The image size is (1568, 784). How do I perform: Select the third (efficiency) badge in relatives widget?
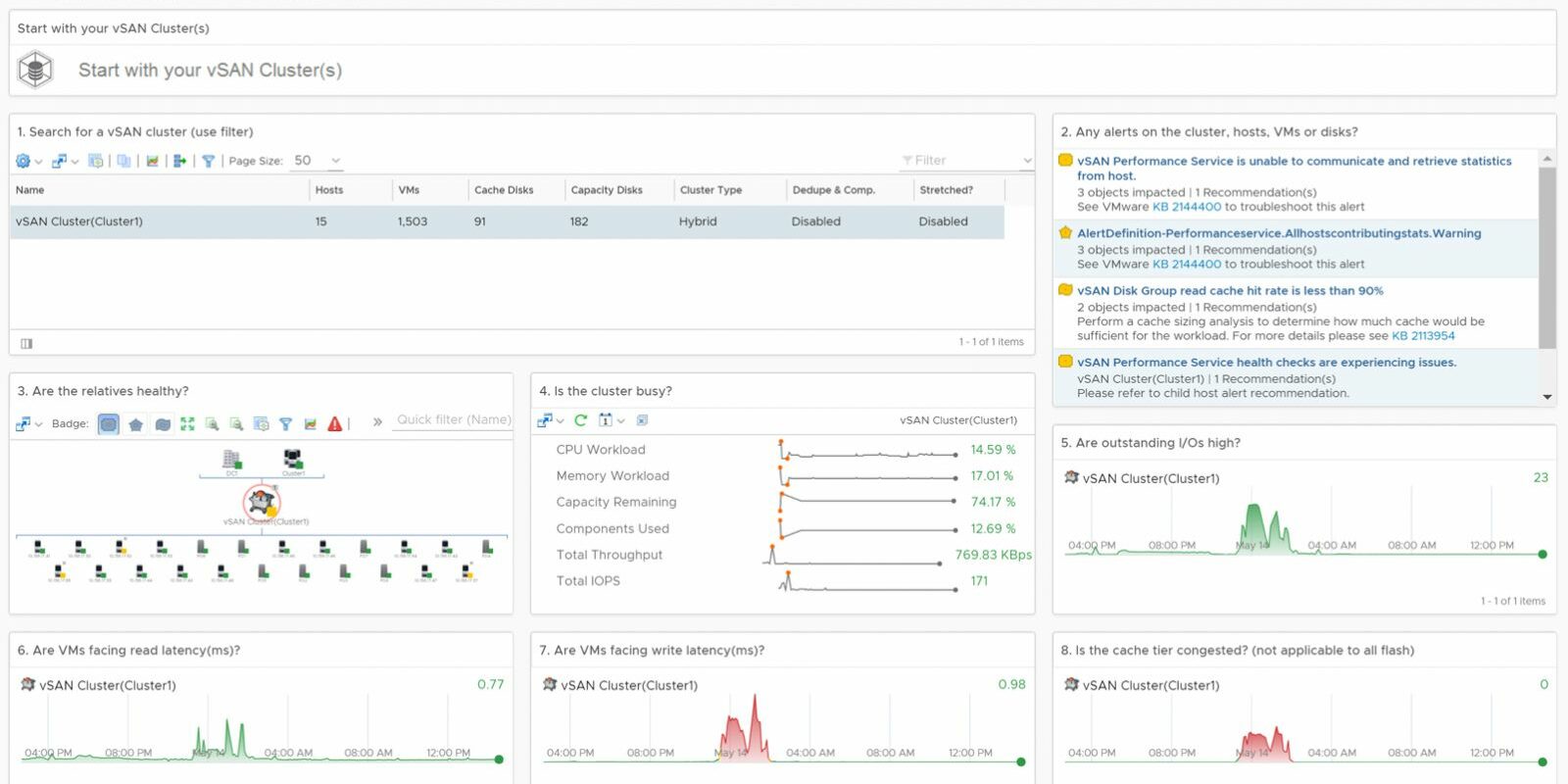pos(163,424)
